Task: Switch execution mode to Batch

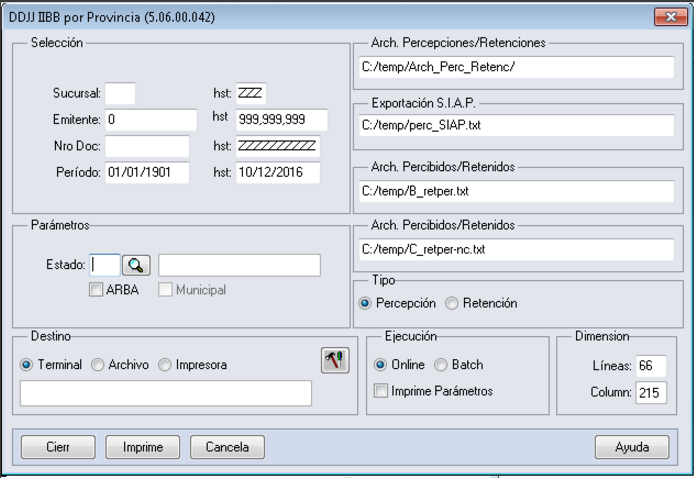Action: pyautogui.click(x=441, y=365)
